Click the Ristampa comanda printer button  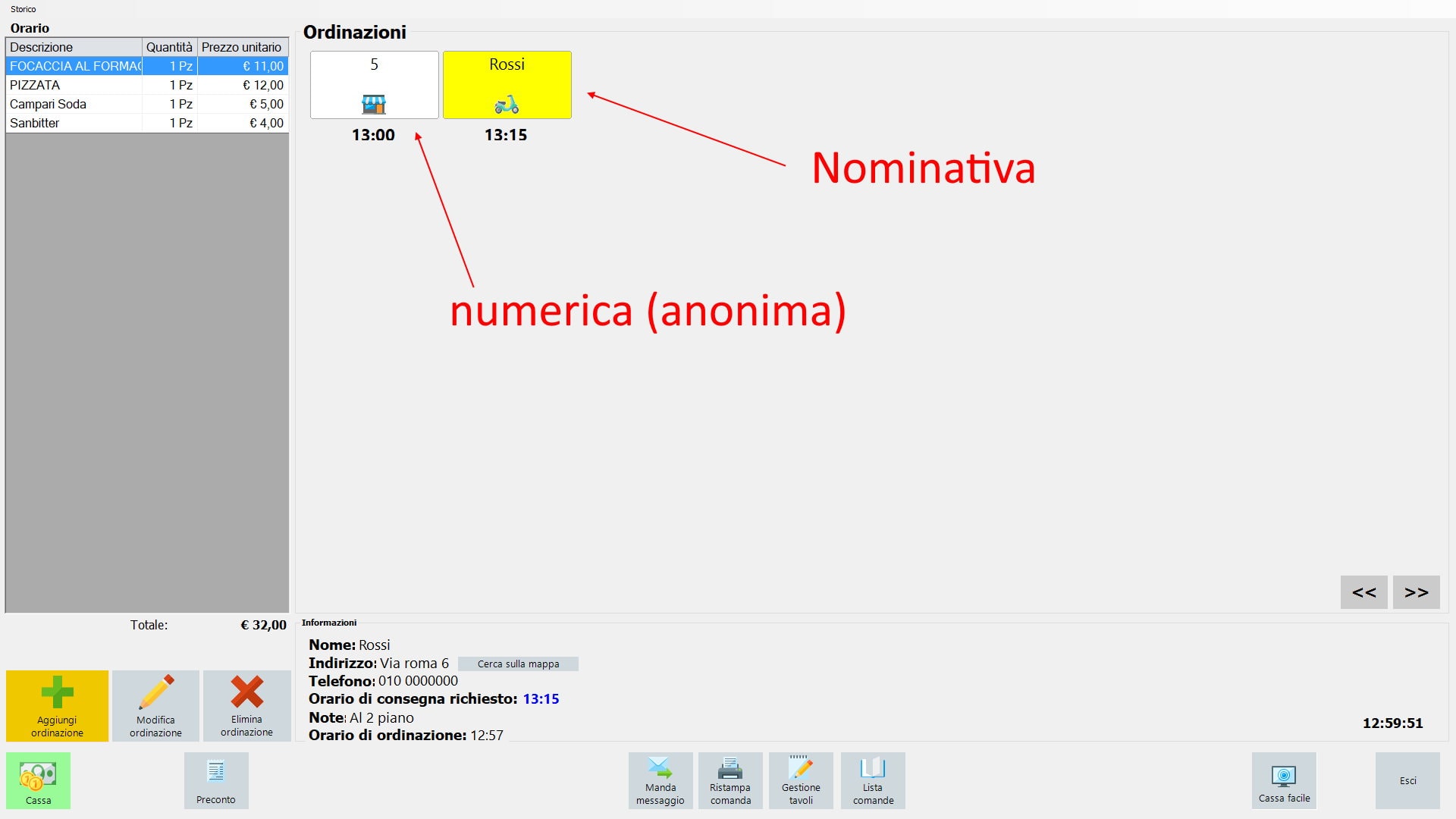point(730,780)
